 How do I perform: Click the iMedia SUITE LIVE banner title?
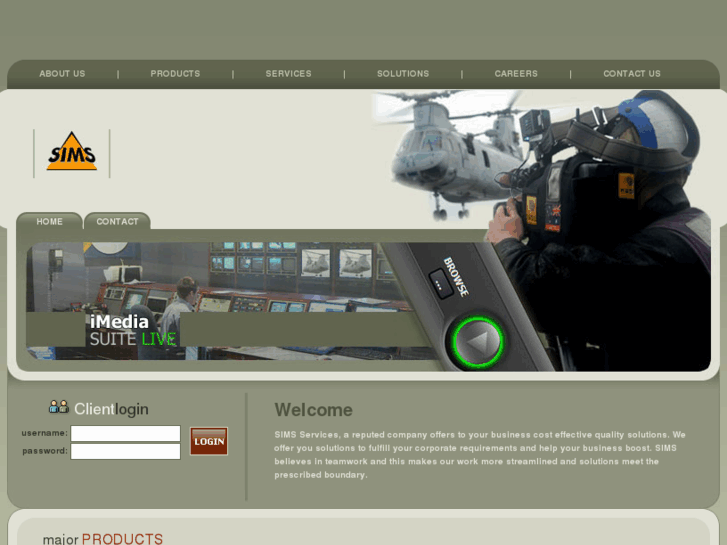(133, 330)
